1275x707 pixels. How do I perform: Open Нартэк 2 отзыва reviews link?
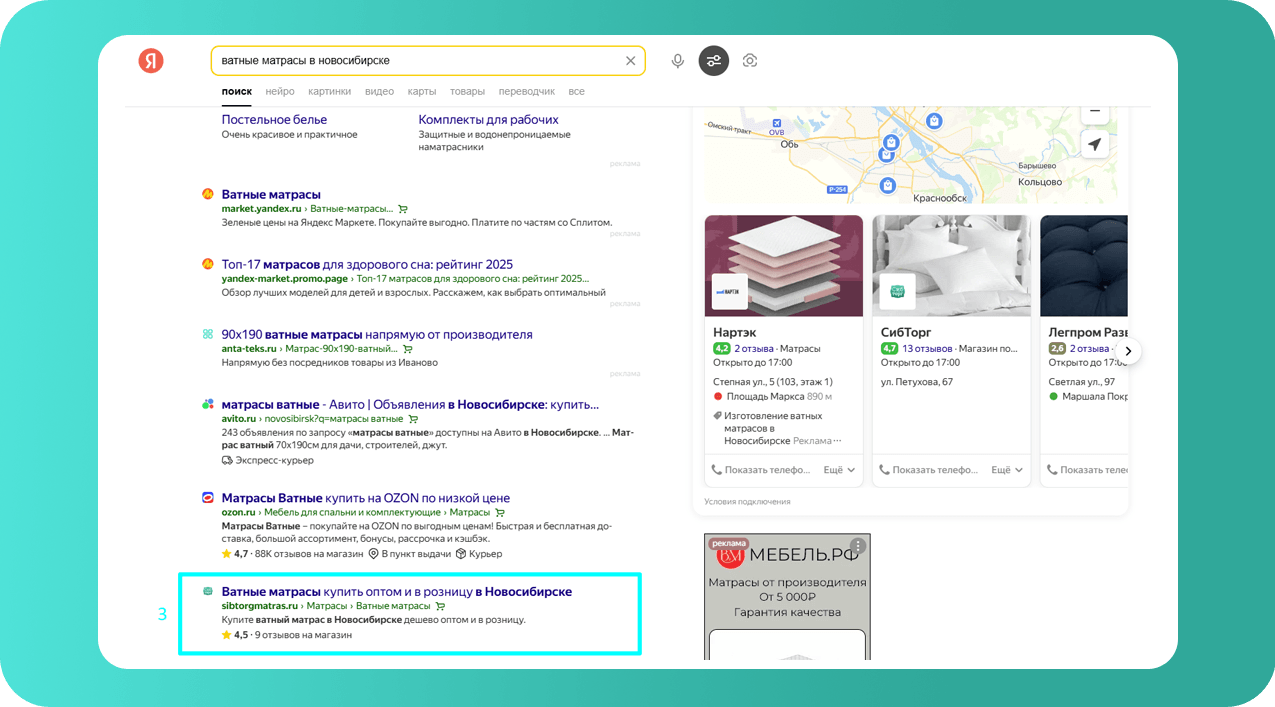(753, 348)
